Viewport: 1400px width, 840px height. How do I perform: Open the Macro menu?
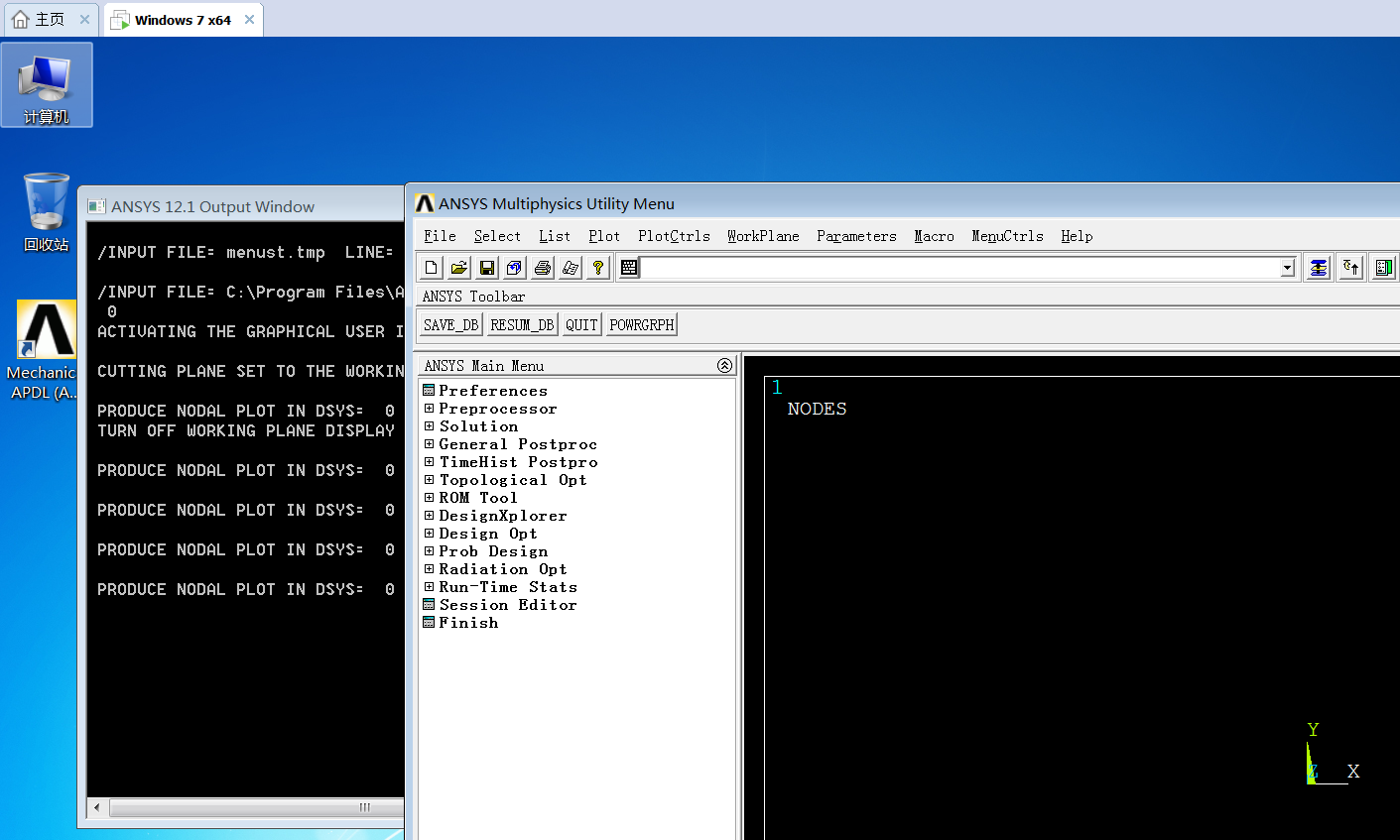[x=934, y=236]
